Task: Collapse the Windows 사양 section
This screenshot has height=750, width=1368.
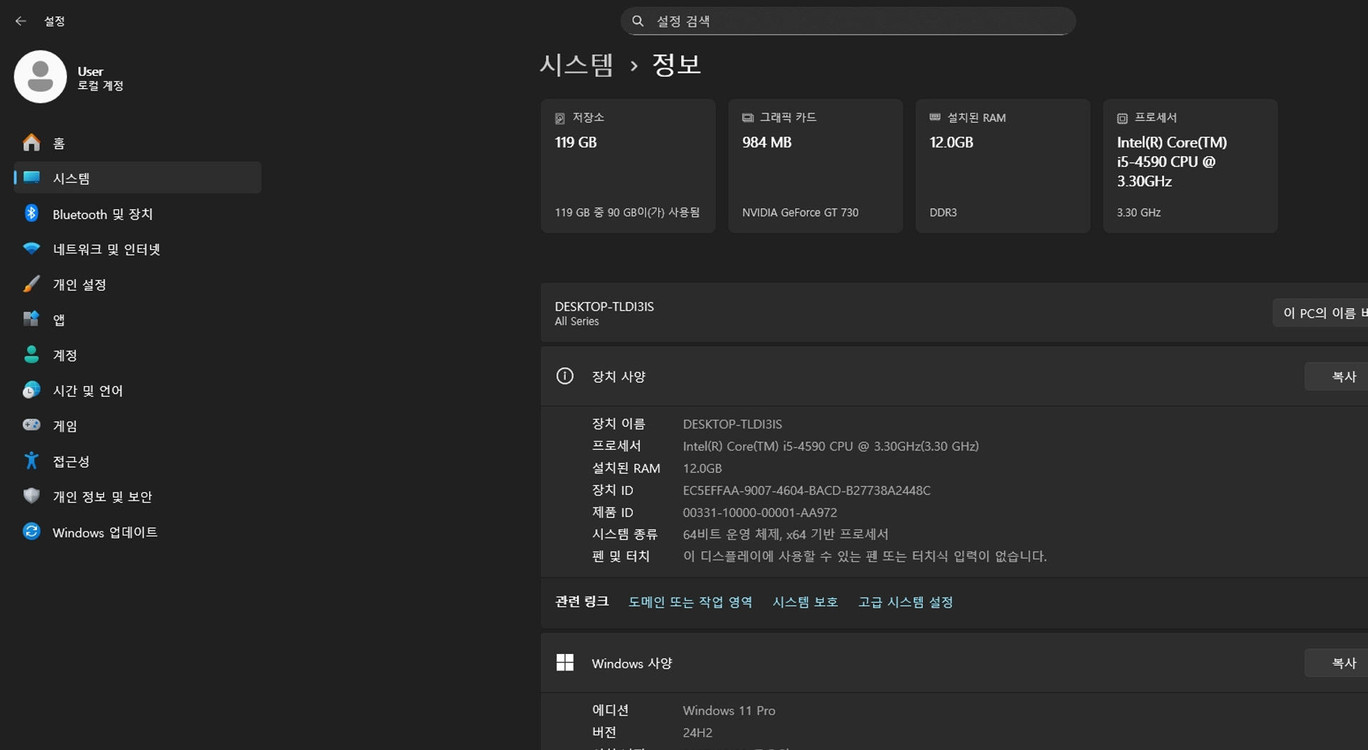Action: point(631,662)
